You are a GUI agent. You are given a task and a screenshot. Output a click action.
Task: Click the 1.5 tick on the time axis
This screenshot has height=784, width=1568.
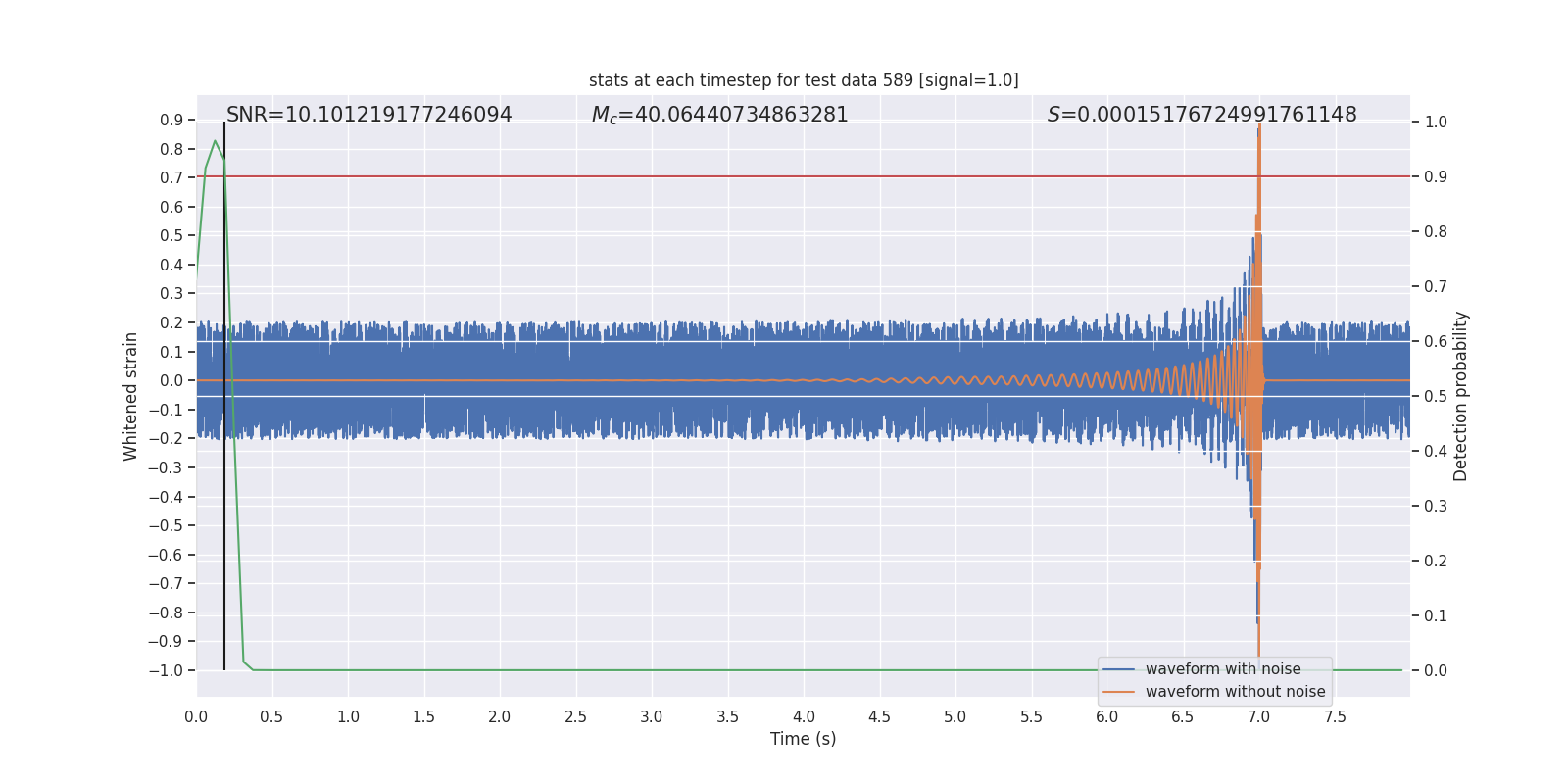tap(423, 717)
